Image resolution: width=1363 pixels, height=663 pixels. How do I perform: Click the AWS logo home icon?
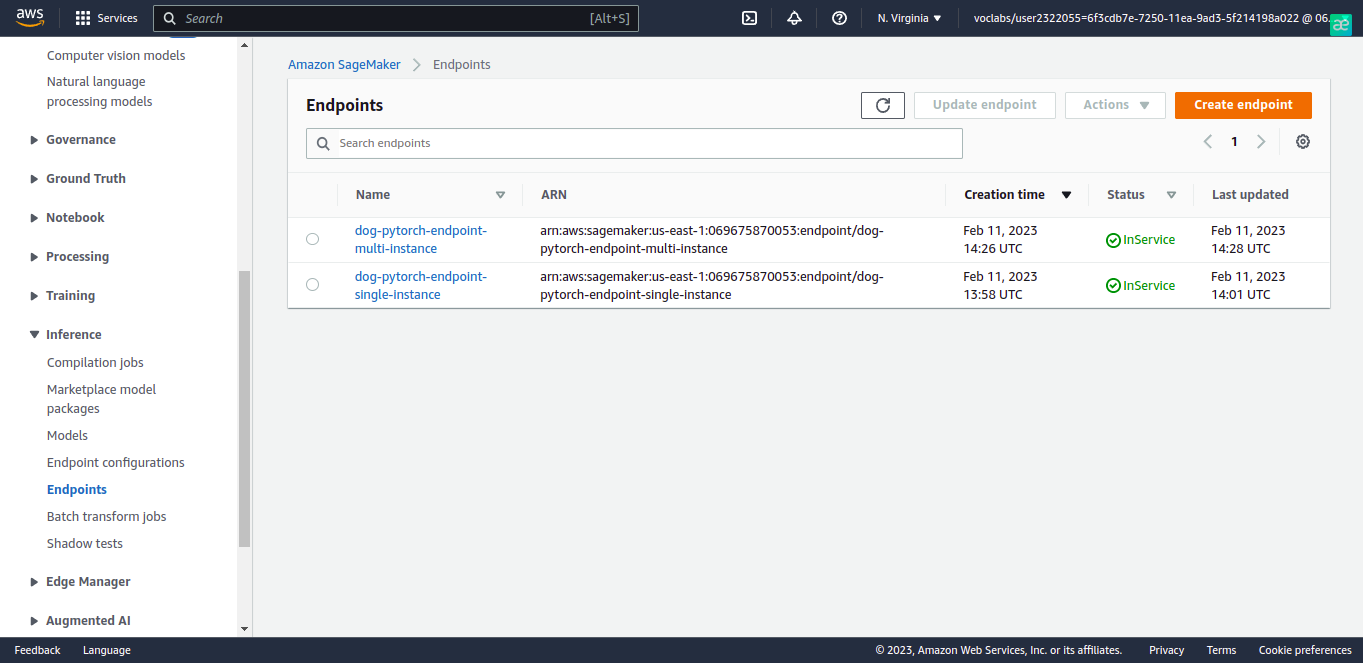pos(30,18)
